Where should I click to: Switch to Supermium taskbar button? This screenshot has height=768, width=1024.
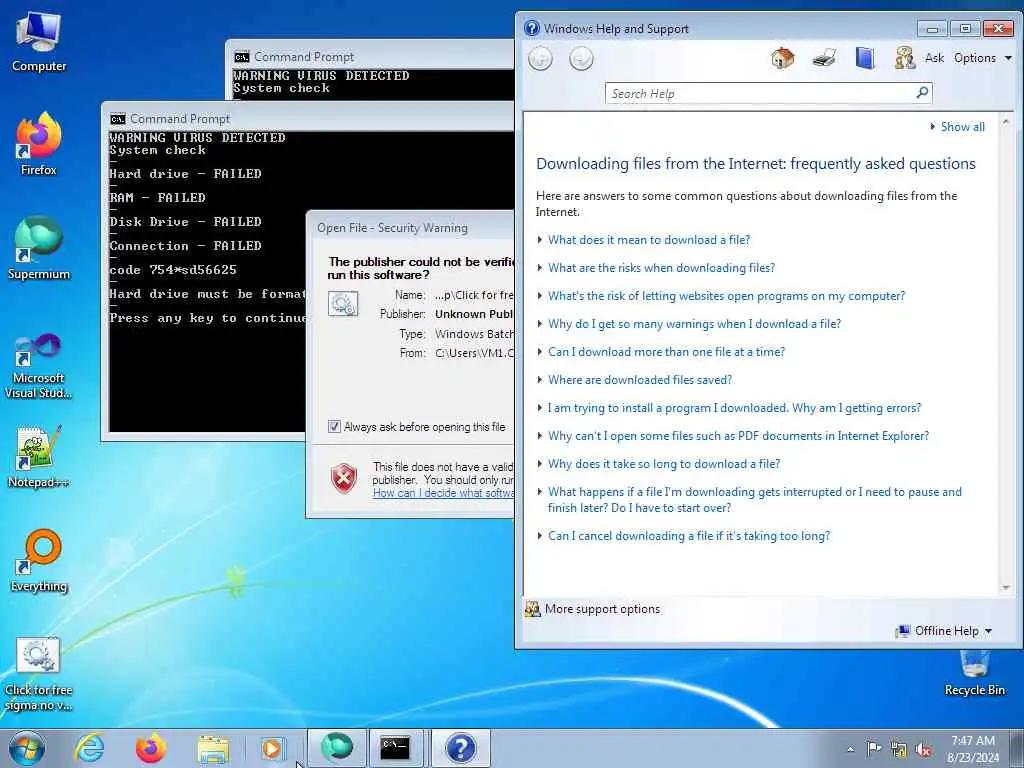click(x=337, y=748)
